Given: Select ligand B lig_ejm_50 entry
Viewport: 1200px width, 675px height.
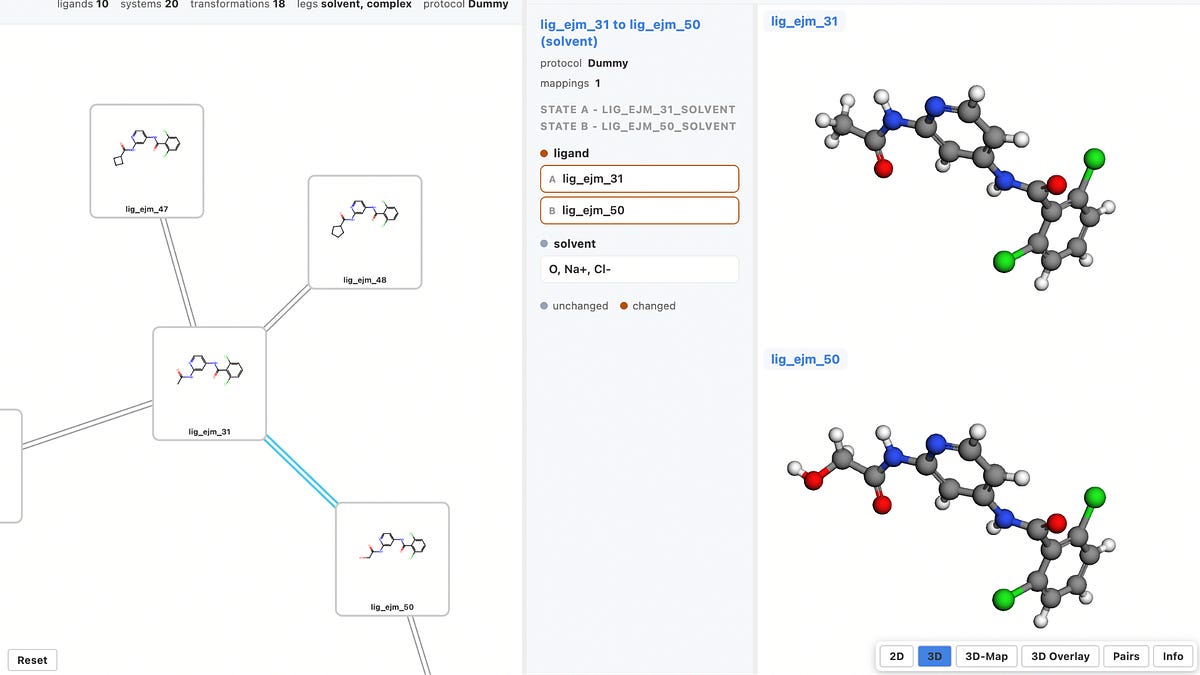Looking at the screenshot, I should (x=639, y=211).
